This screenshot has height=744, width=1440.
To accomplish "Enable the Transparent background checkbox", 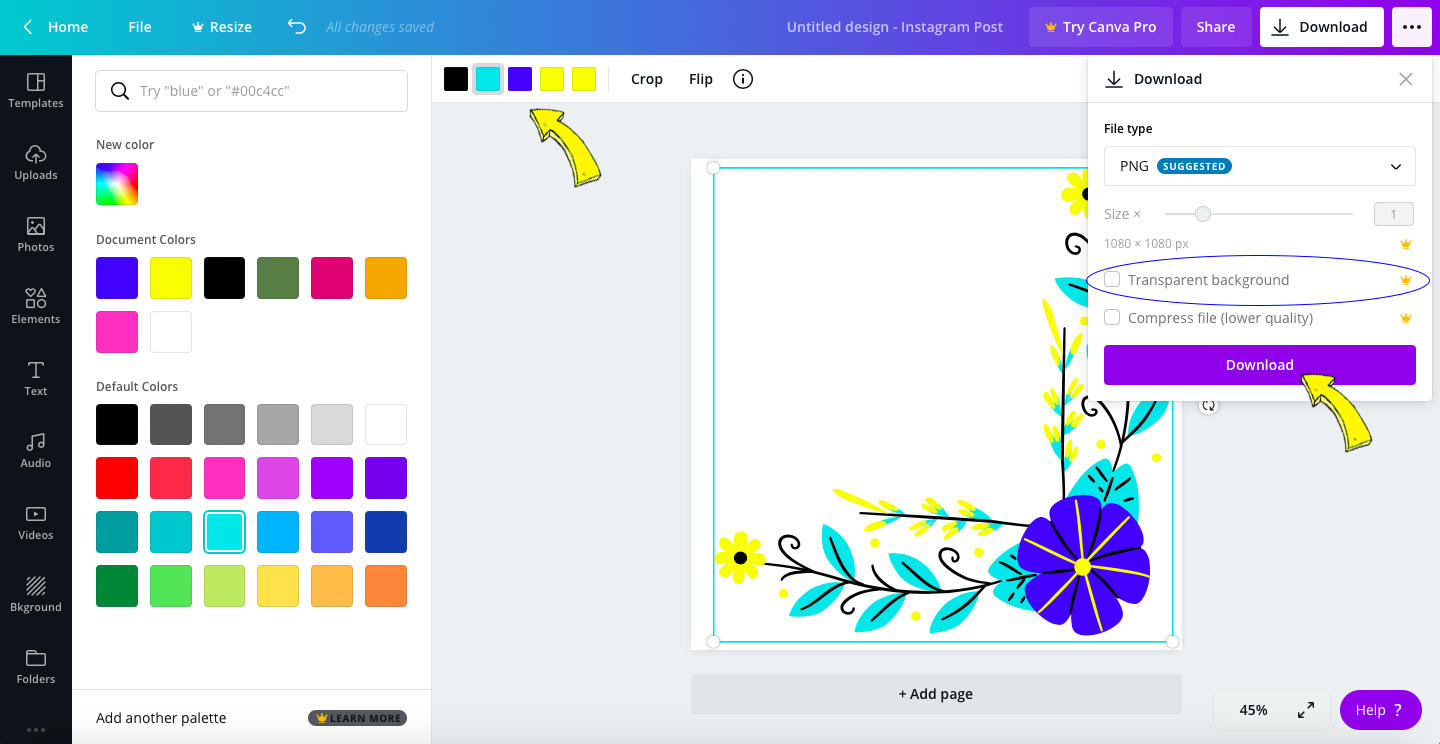I will click(1112, 280).
